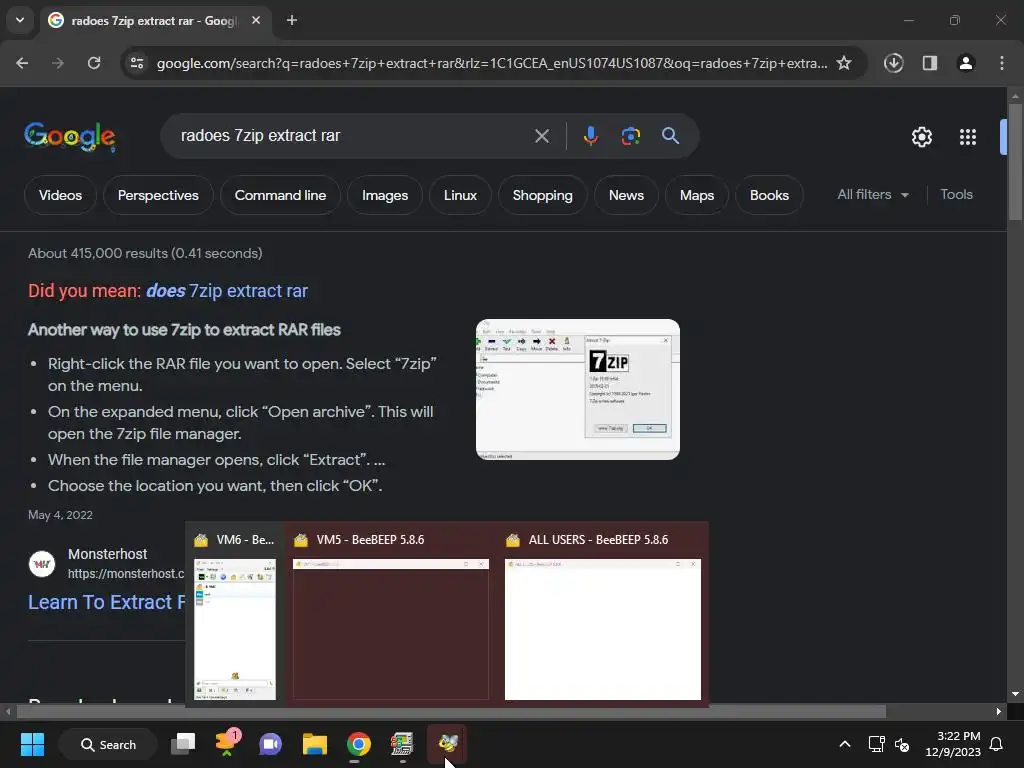The image size is (1024, 768).
Task: Click the horizontal page scrollbar
Action: click(451, 711)
